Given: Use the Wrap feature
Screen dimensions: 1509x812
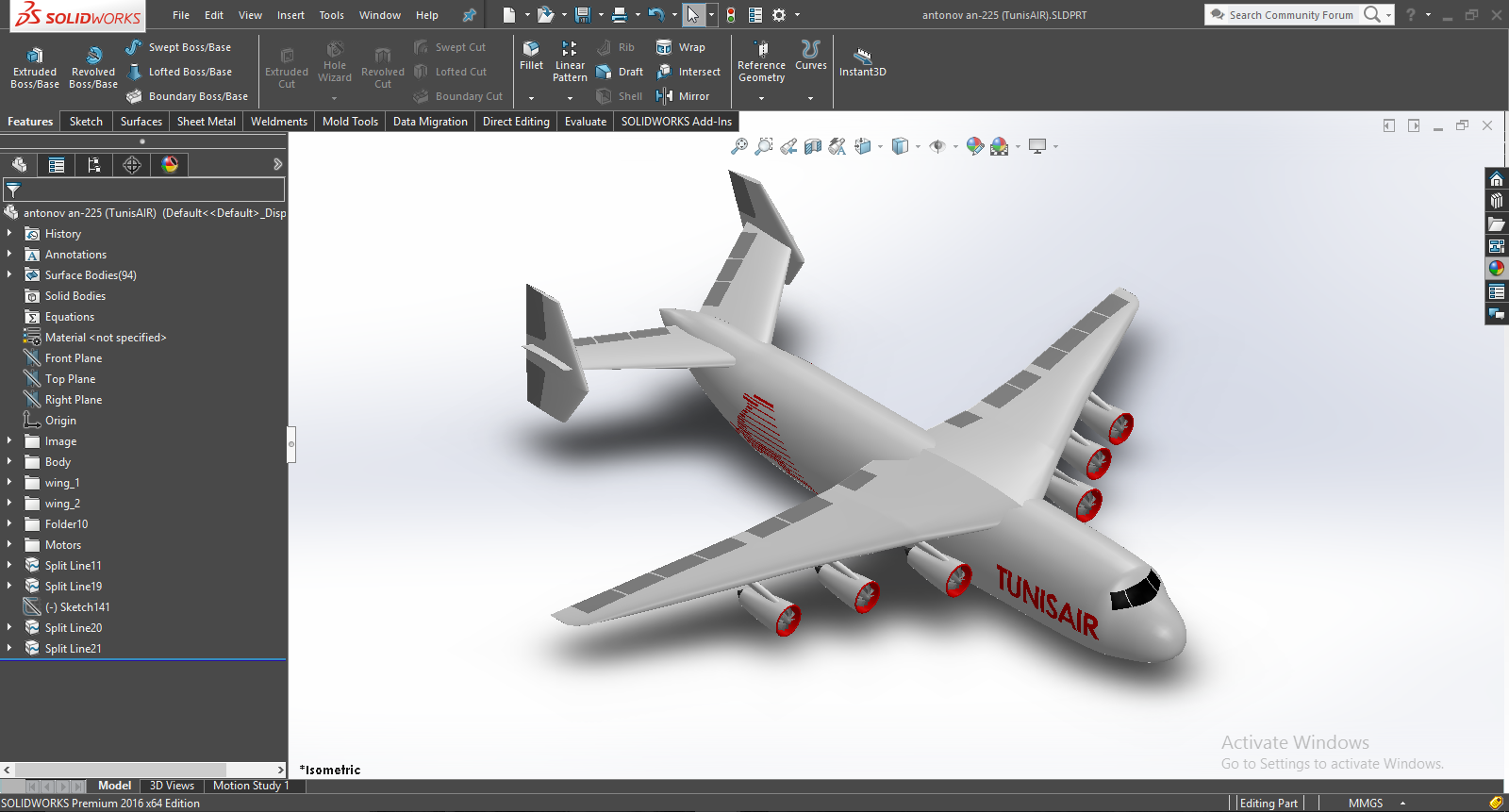Looking at the screenshot, I should 680,47.
